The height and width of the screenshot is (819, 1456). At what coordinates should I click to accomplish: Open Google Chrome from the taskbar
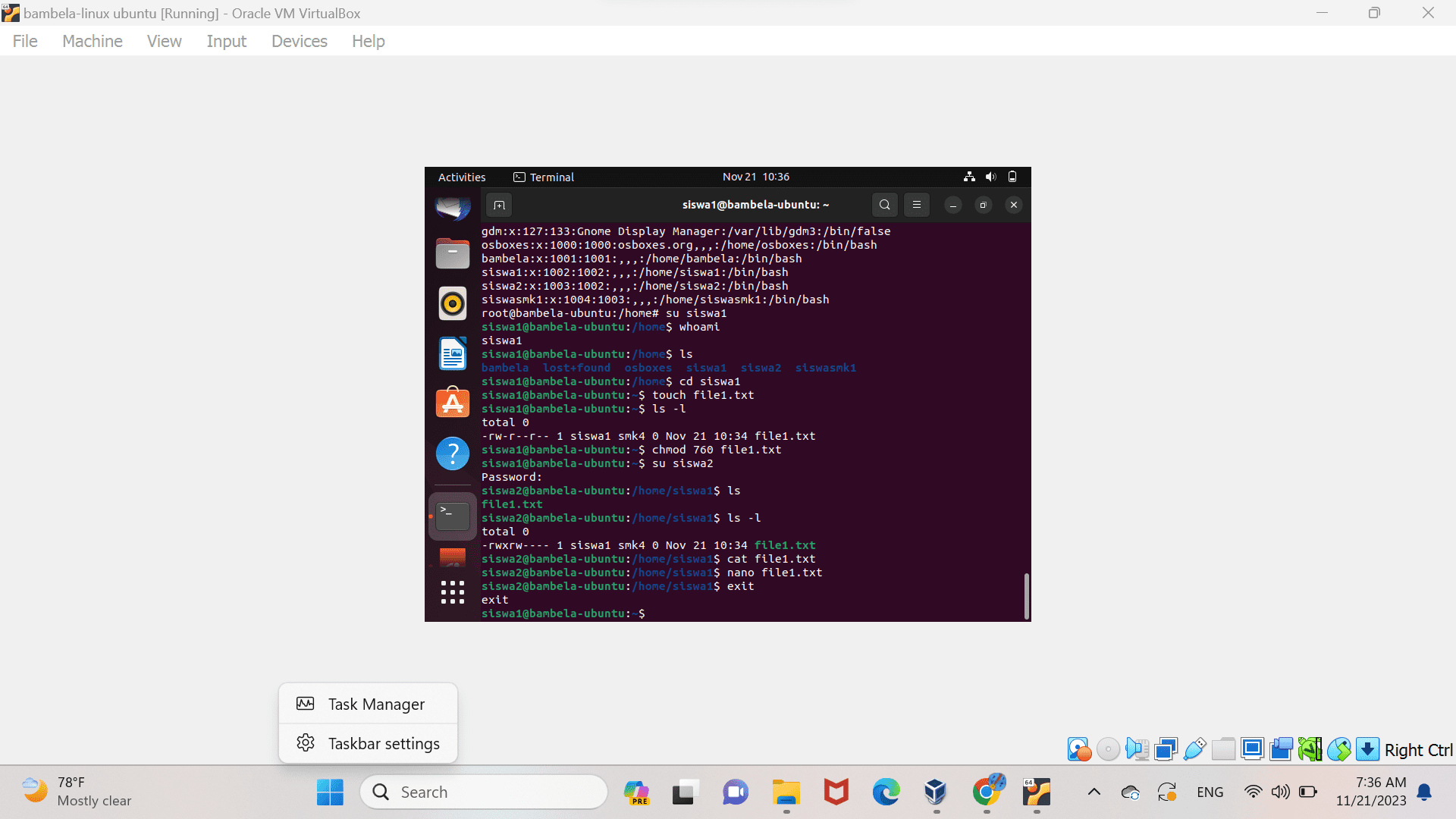(x=987, y=791)
